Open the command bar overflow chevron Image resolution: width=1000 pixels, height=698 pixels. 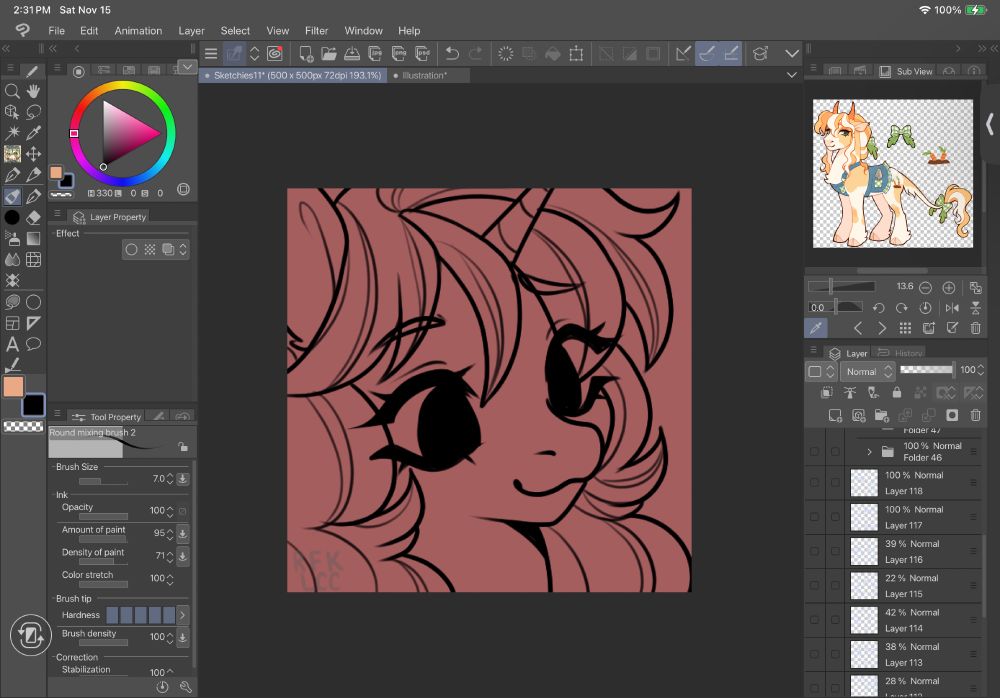[791, 54]
